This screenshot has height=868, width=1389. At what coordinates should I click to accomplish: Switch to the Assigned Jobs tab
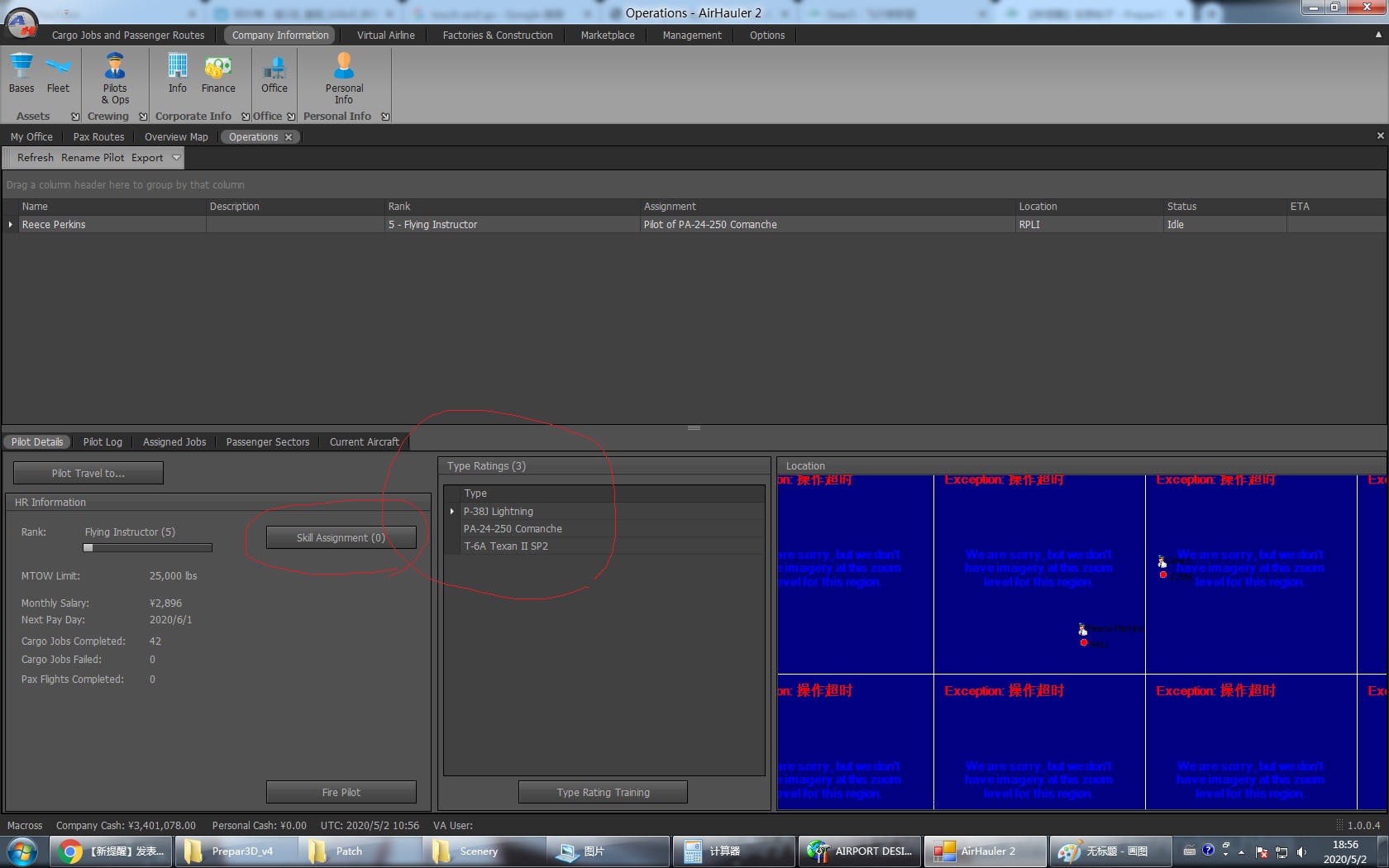tap(174, 442)
